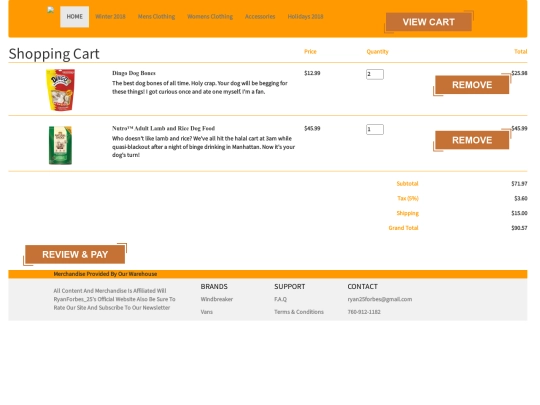Click the Total column header

(521, 52)
